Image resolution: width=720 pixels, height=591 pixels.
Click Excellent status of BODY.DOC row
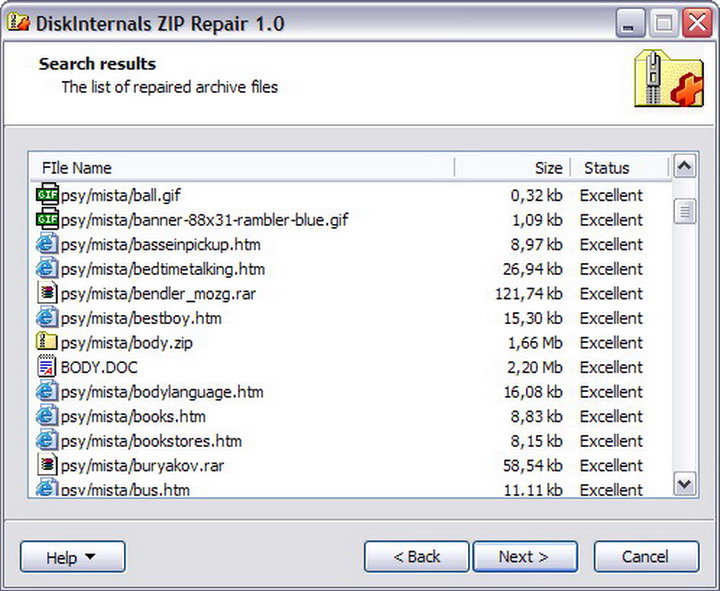coord(611,367)
